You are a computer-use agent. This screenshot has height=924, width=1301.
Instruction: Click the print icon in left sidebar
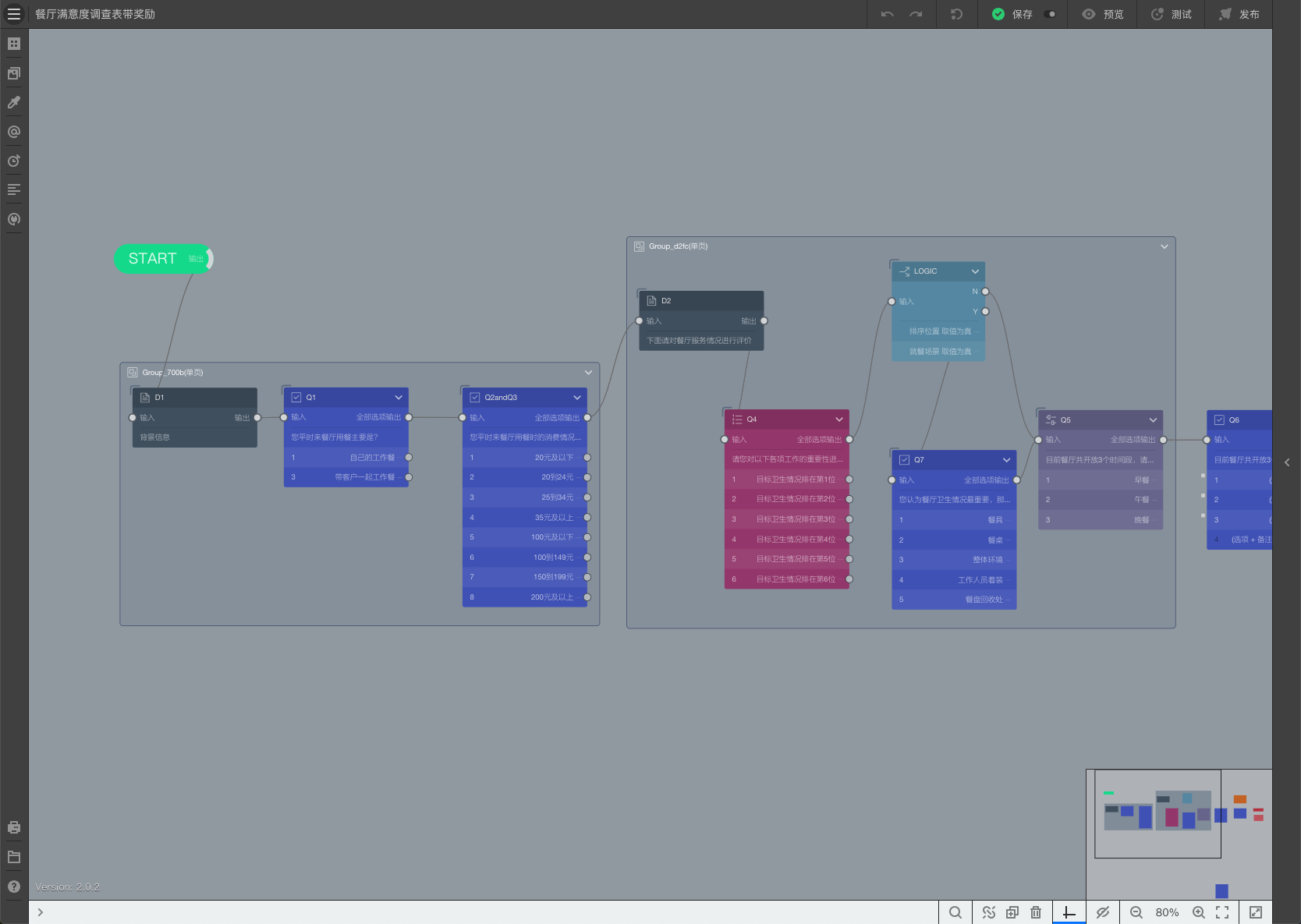coord(14,827)
